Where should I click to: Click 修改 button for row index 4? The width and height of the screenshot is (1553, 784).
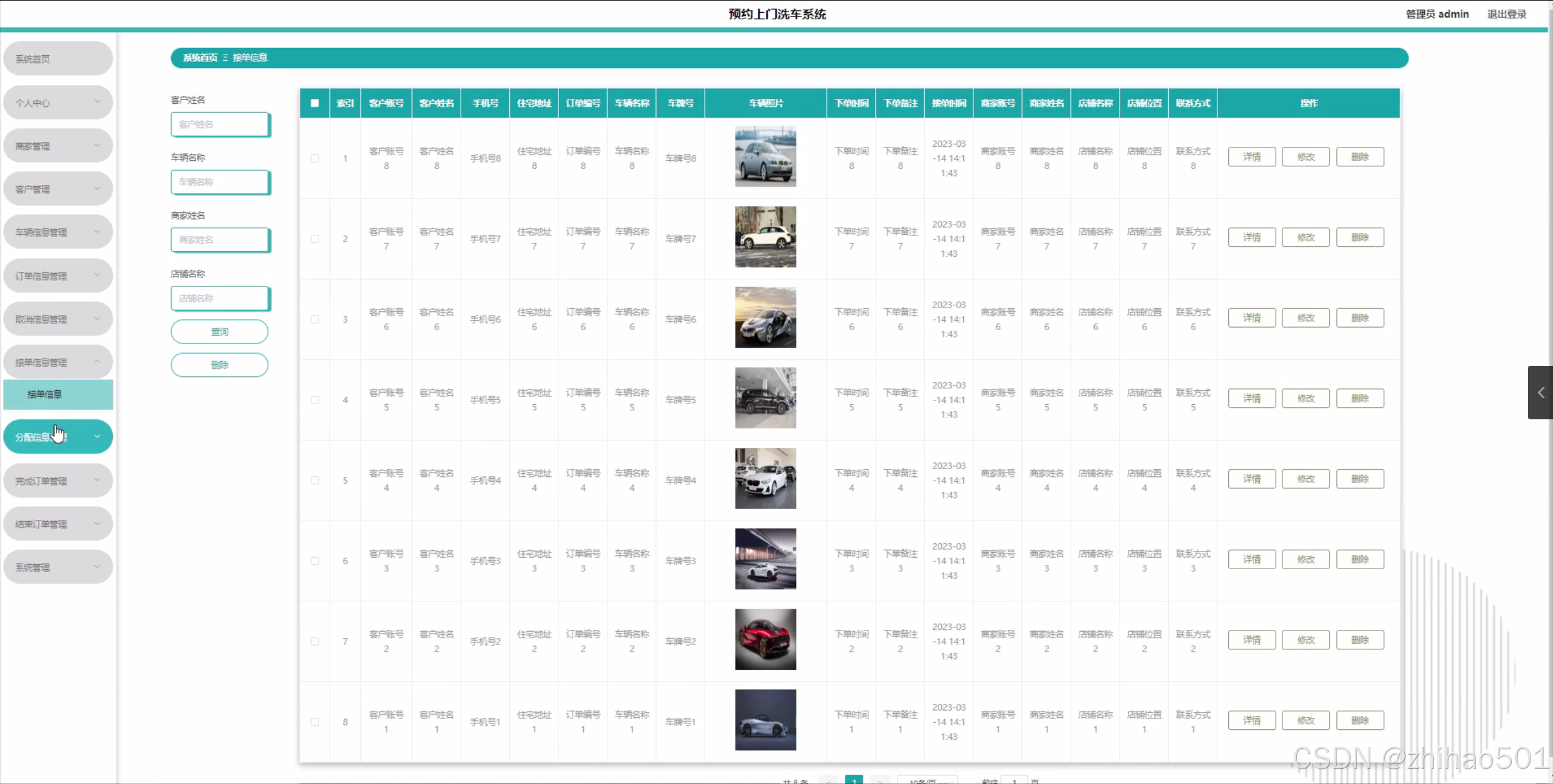[1305, 399]
